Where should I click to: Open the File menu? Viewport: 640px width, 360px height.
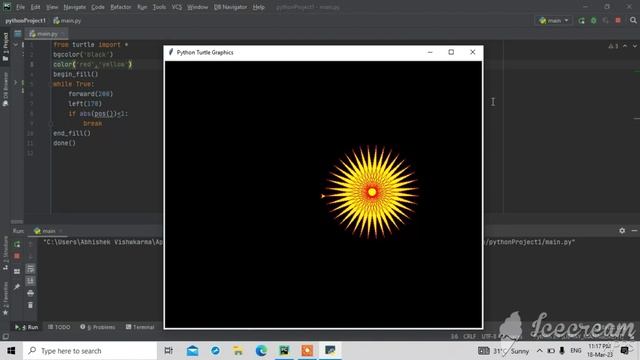pos(20,7)
